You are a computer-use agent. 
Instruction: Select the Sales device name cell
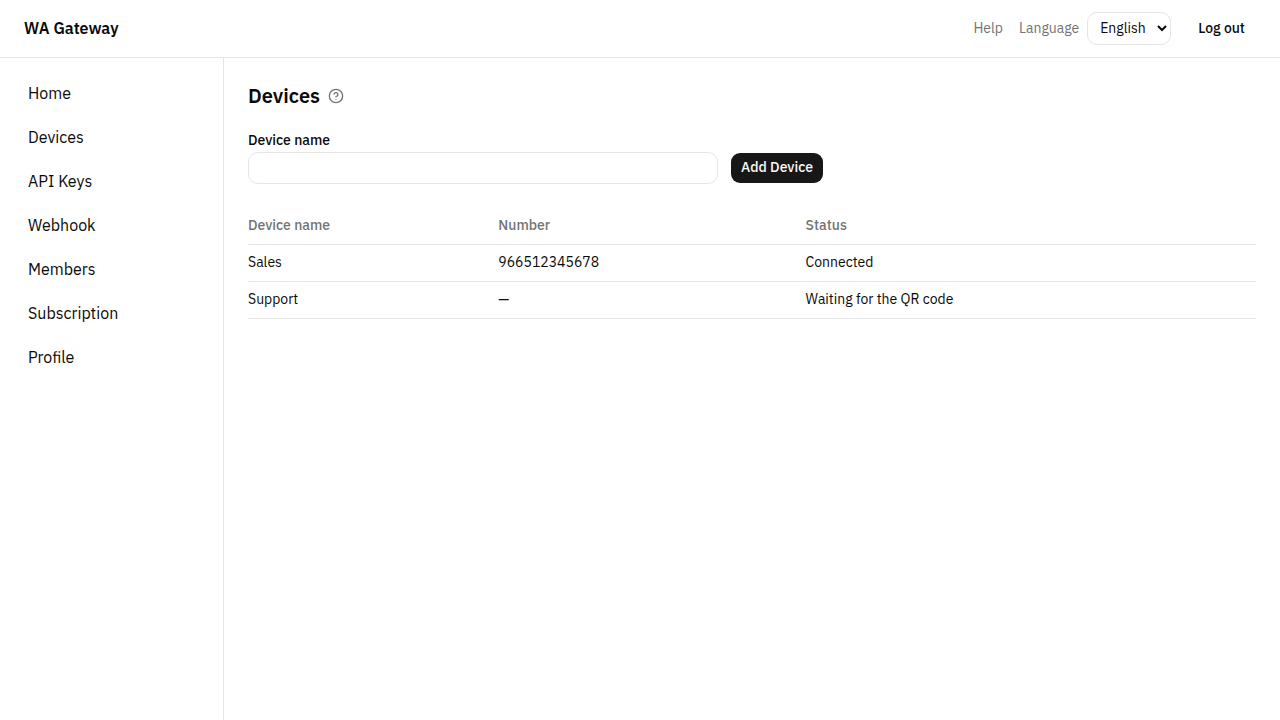tap(265, 262)
